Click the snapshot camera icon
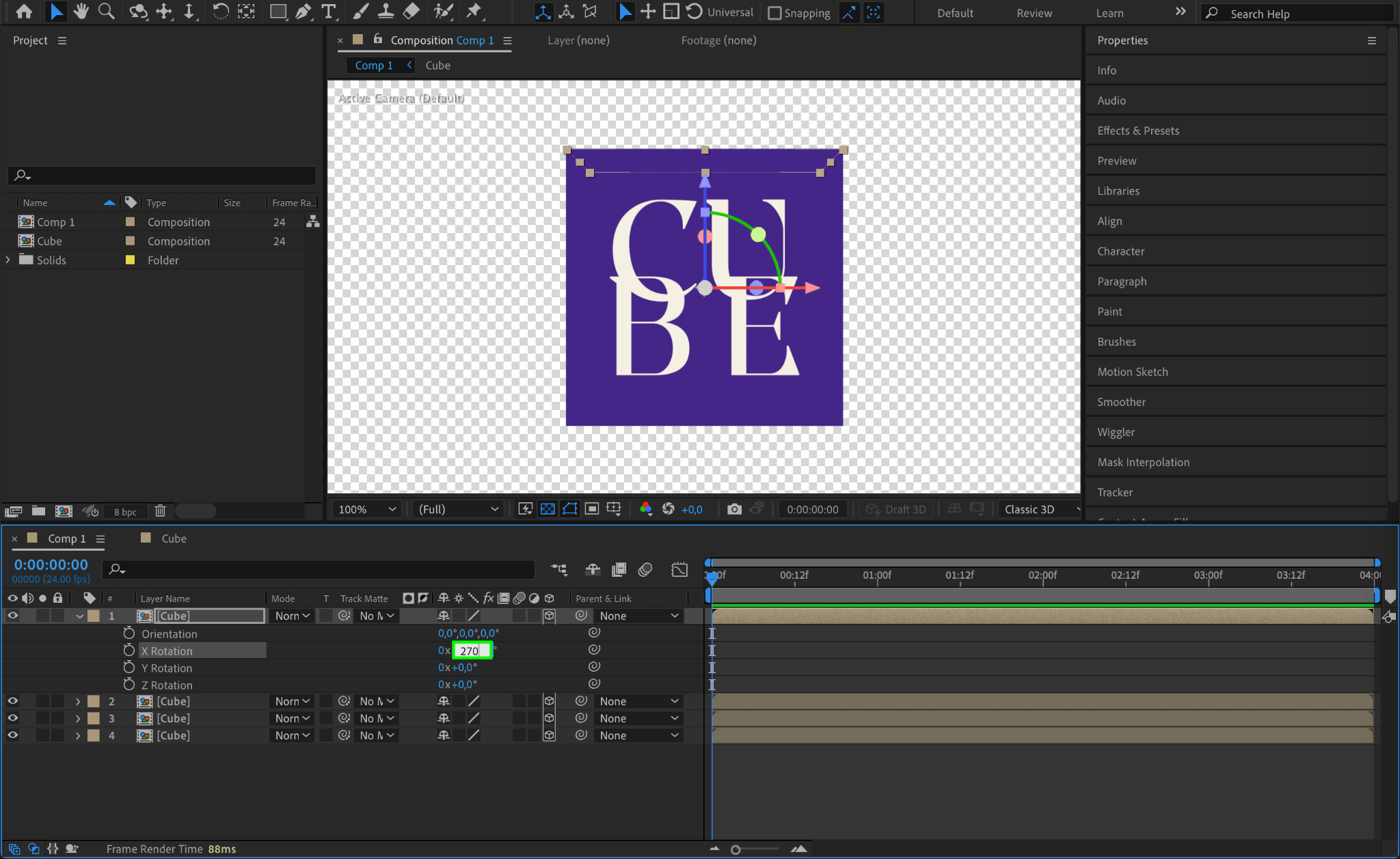 pos(734,509)
